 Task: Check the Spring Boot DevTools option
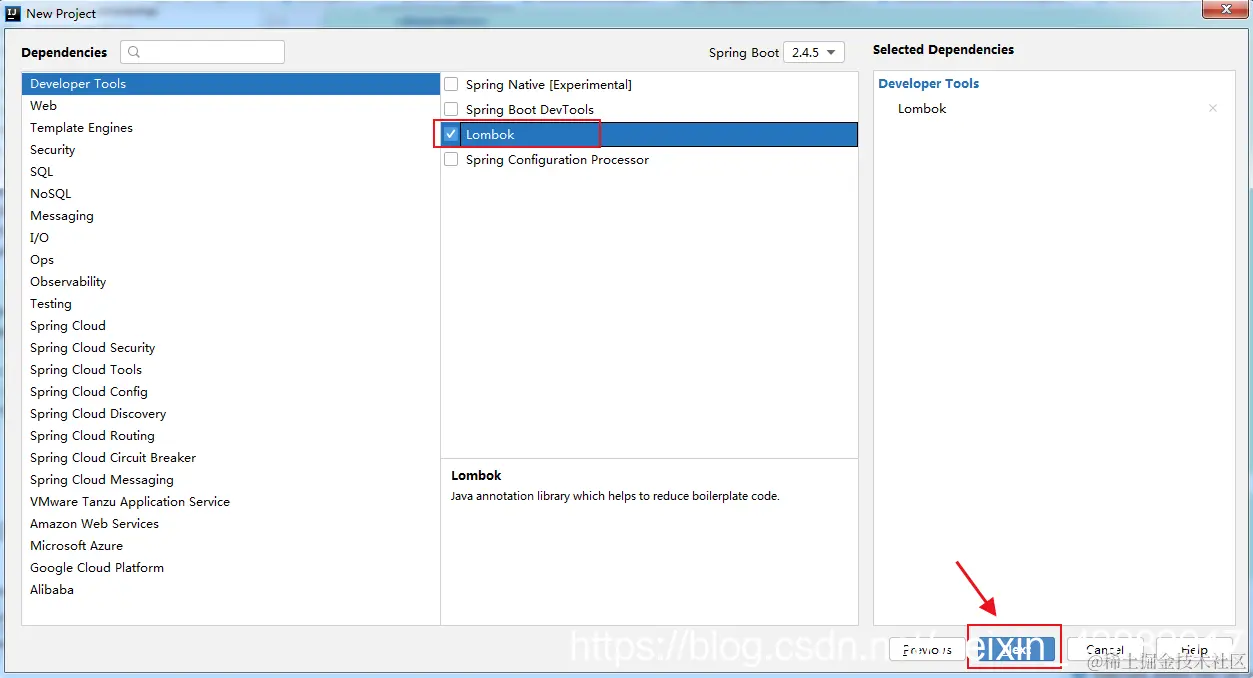[451, 109]
